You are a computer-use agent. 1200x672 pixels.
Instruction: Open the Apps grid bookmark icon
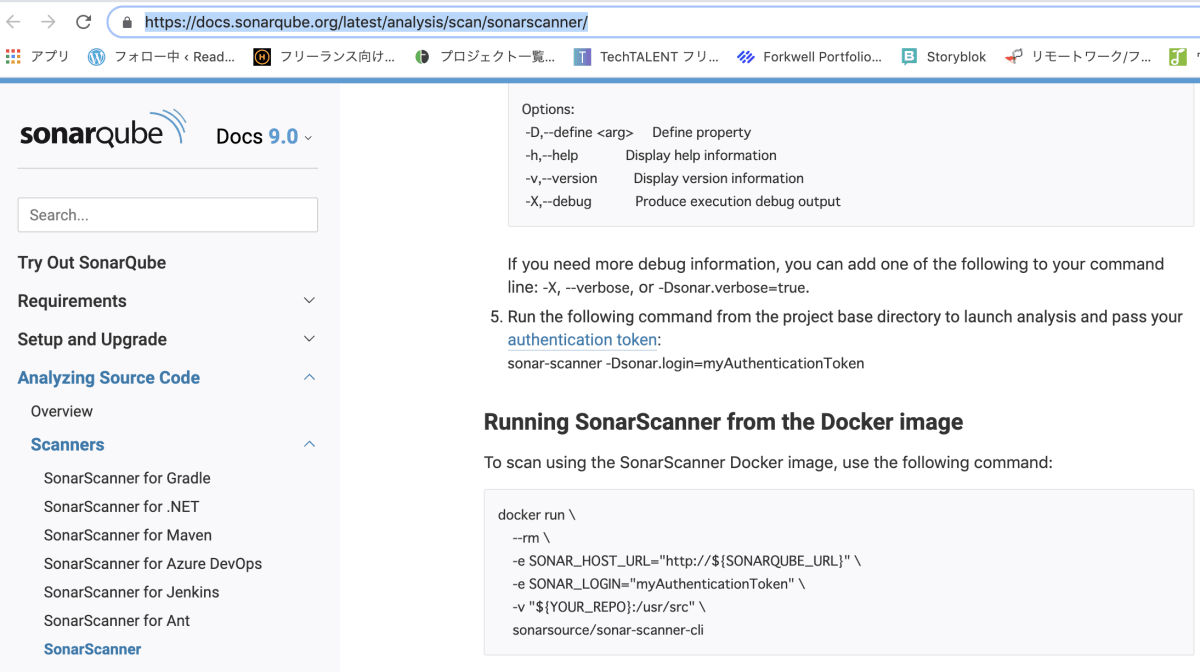pyautogui.click(x=13, y=57)
